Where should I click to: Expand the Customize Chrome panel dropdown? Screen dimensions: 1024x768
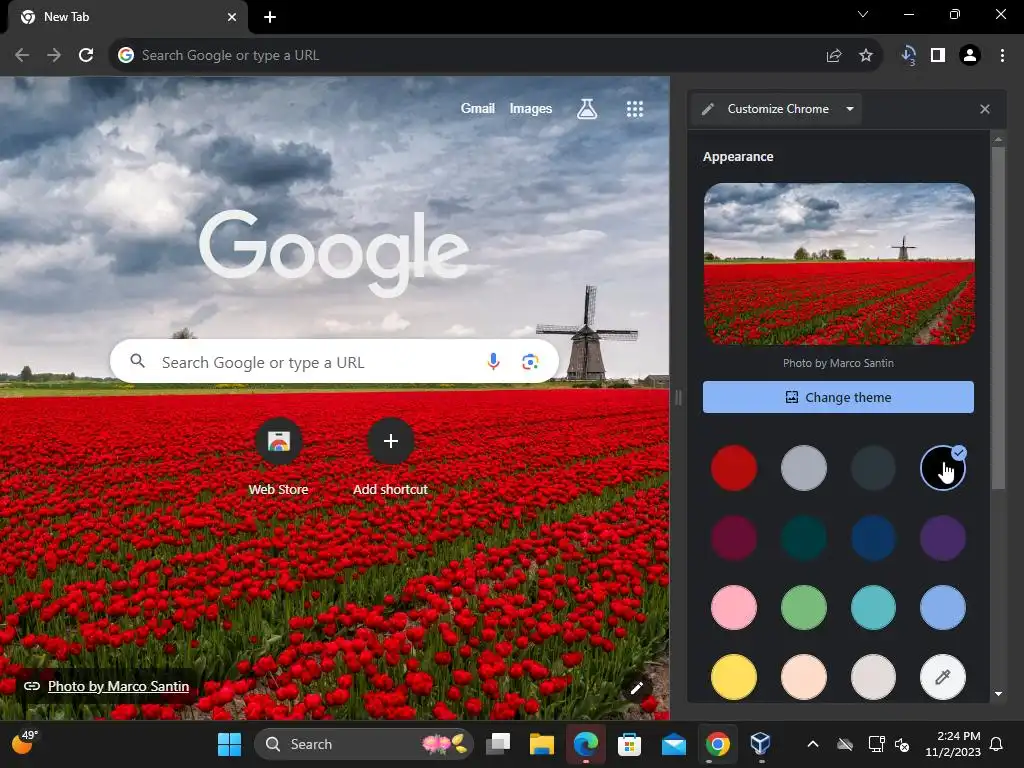click(850, 109)
